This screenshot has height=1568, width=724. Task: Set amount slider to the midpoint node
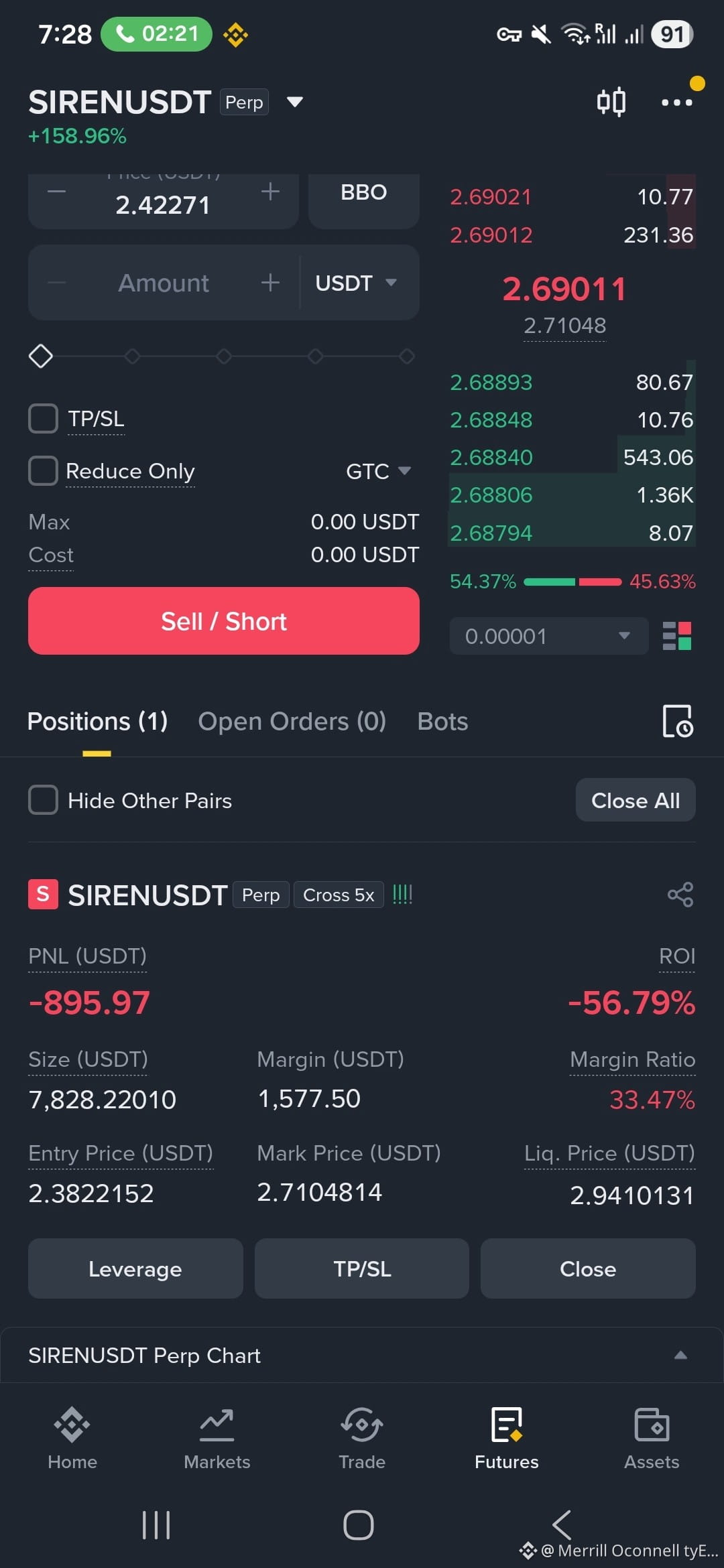(224, 356)
